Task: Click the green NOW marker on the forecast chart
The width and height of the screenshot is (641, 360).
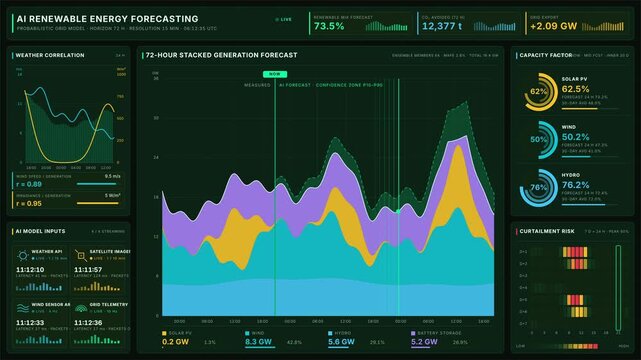Action: pos(275,74)
